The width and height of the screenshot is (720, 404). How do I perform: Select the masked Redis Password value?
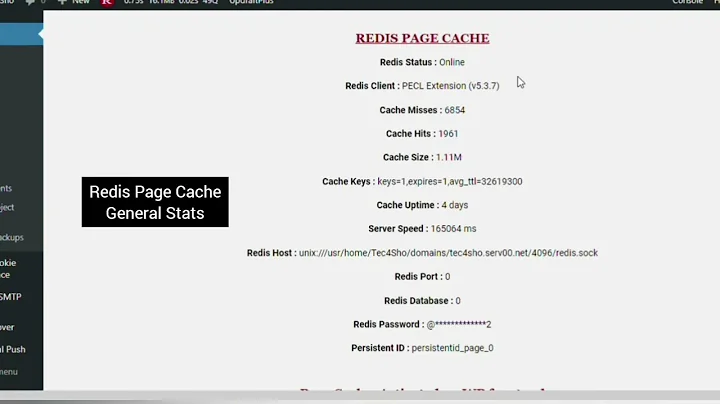459,325
